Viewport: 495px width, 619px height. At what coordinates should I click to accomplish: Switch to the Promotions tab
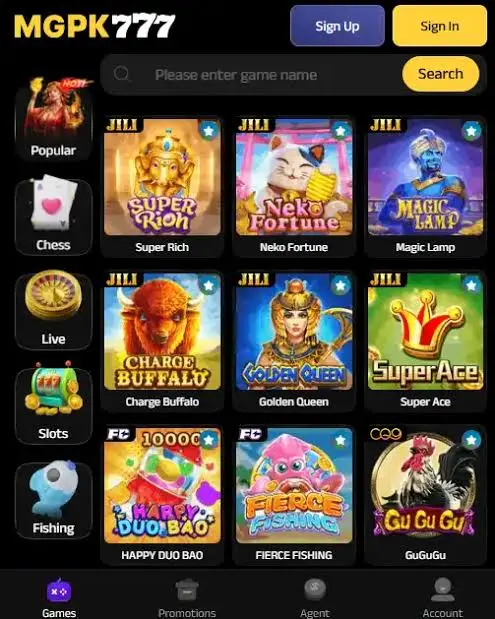click(187, 597)
